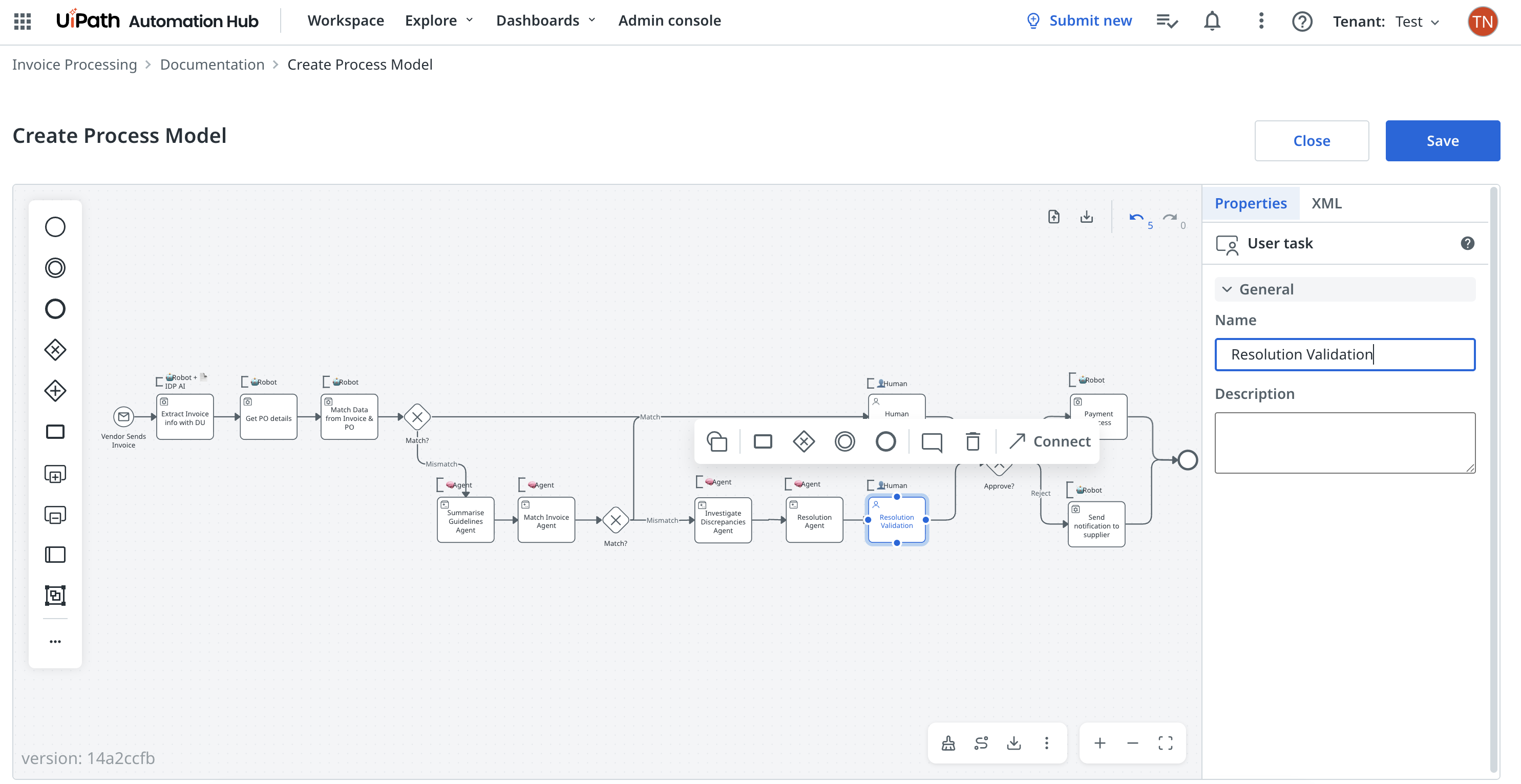The height and width of the screenshot is (784, 1521).
Task: Open the task list checklist icon
Action: tap(1167, 22)
